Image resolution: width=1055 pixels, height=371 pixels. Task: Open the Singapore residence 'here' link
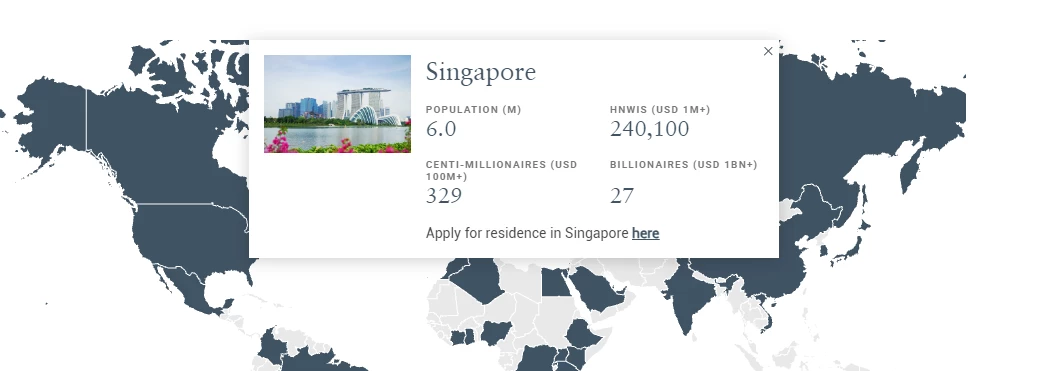(645, 233)
